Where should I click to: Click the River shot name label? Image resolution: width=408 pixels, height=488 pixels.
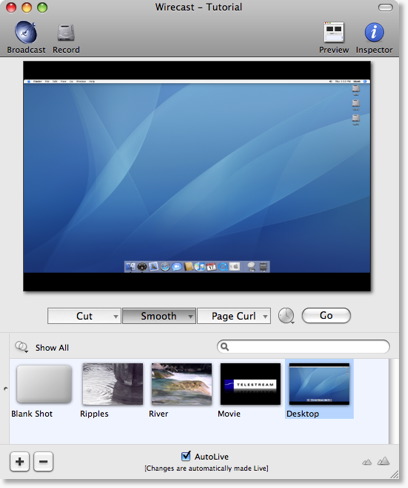158,414
